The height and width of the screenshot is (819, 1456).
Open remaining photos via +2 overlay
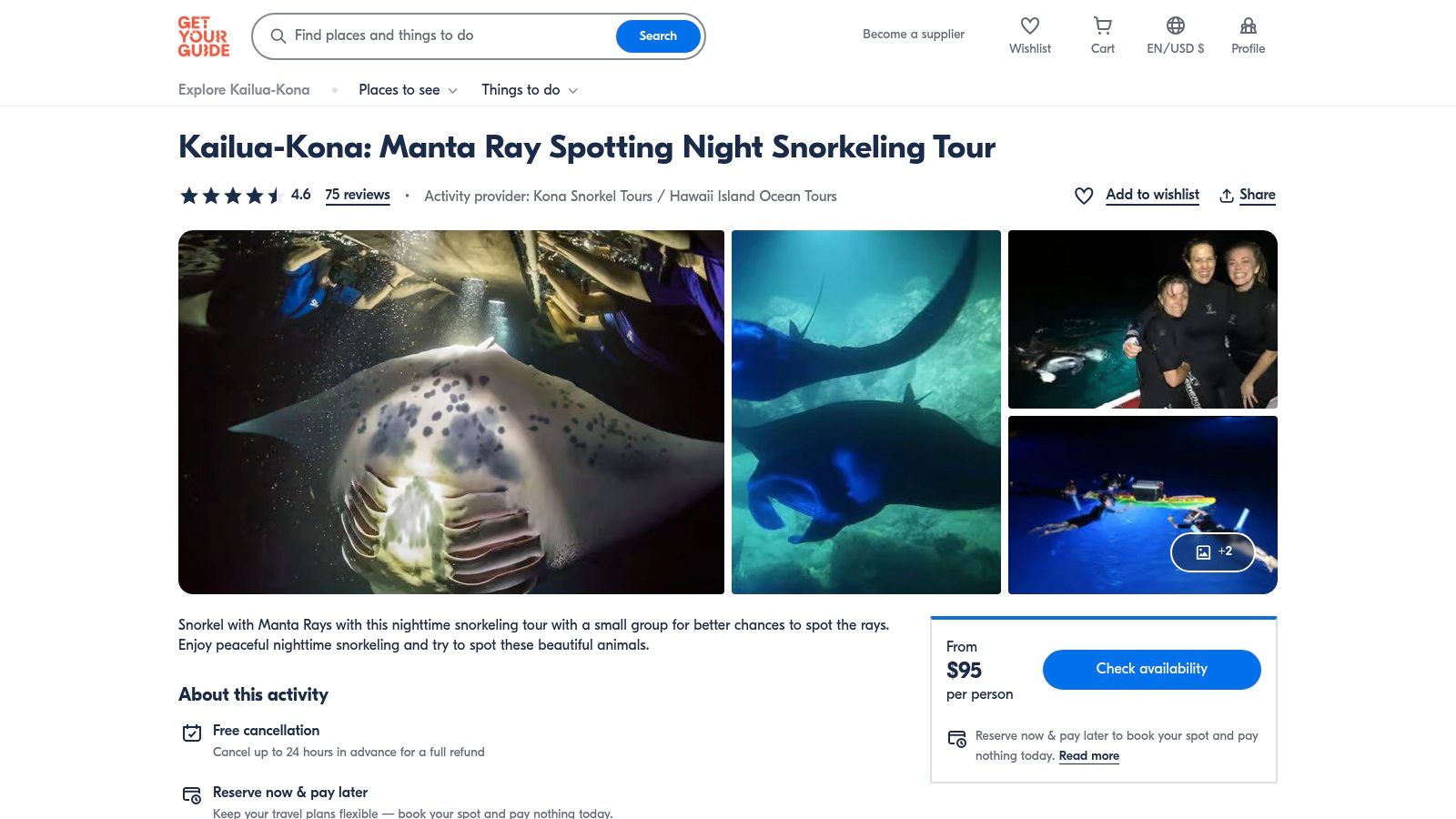[x=1214, y=551]
